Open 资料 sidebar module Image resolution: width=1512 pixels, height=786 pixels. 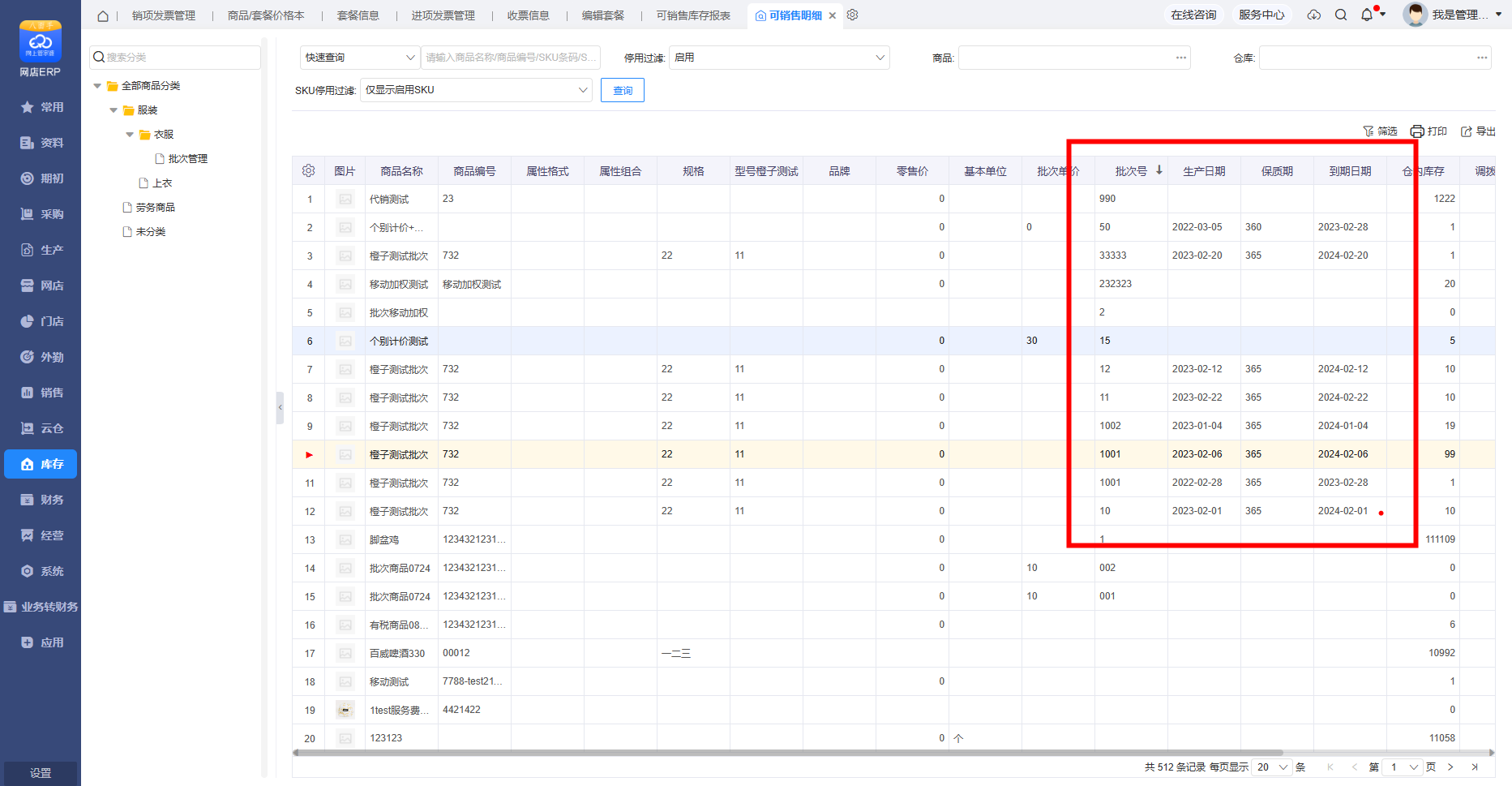[x=41, y=143]
